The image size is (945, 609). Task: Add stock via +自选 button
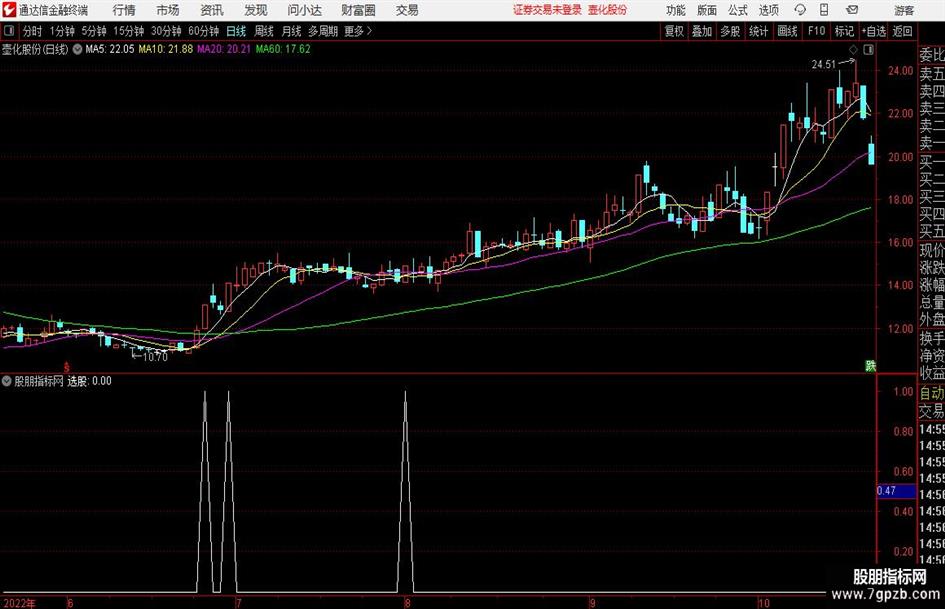874,31
